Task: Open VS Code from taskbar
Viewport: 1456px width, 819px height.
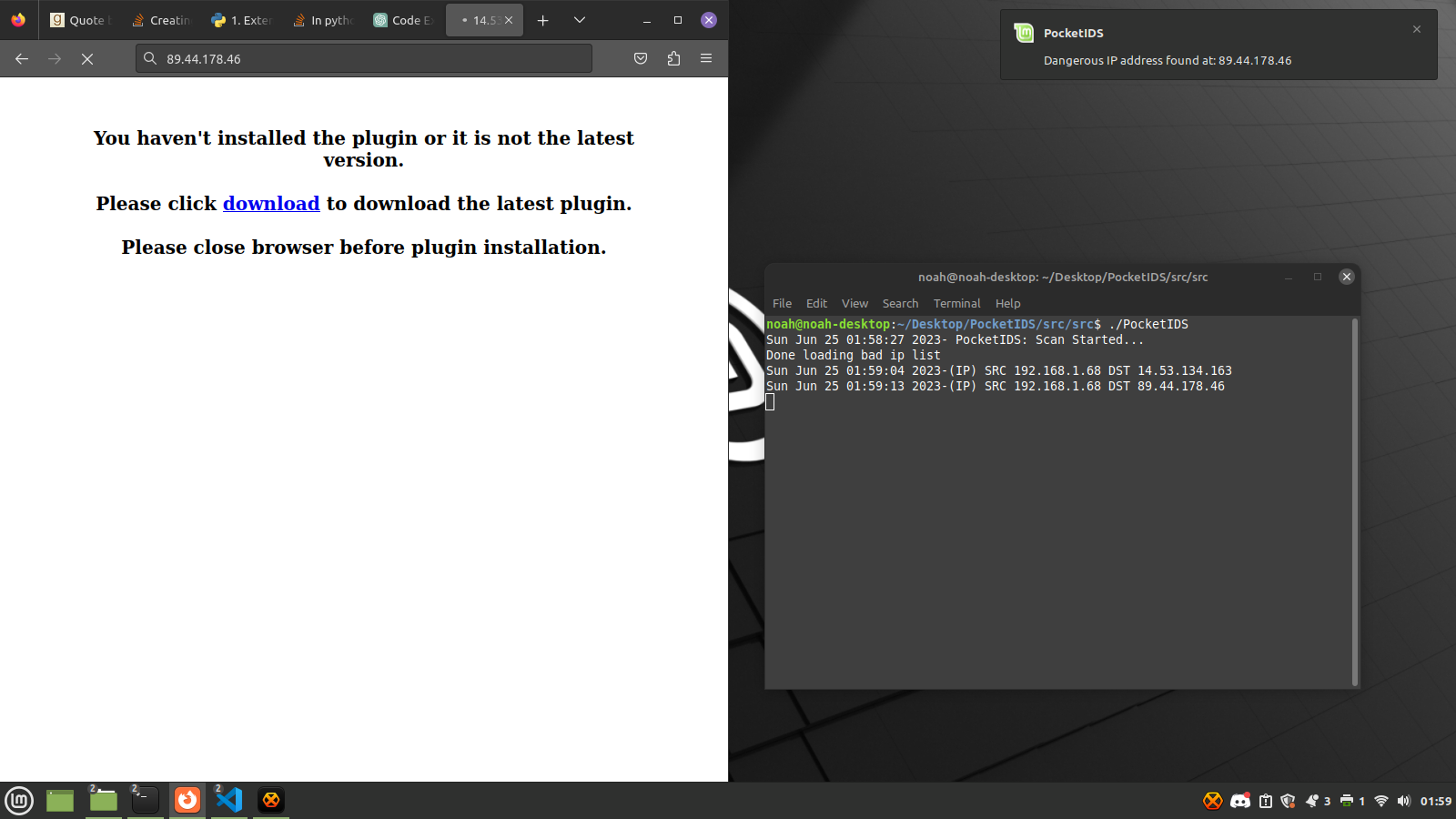Action: click(229, 801)
